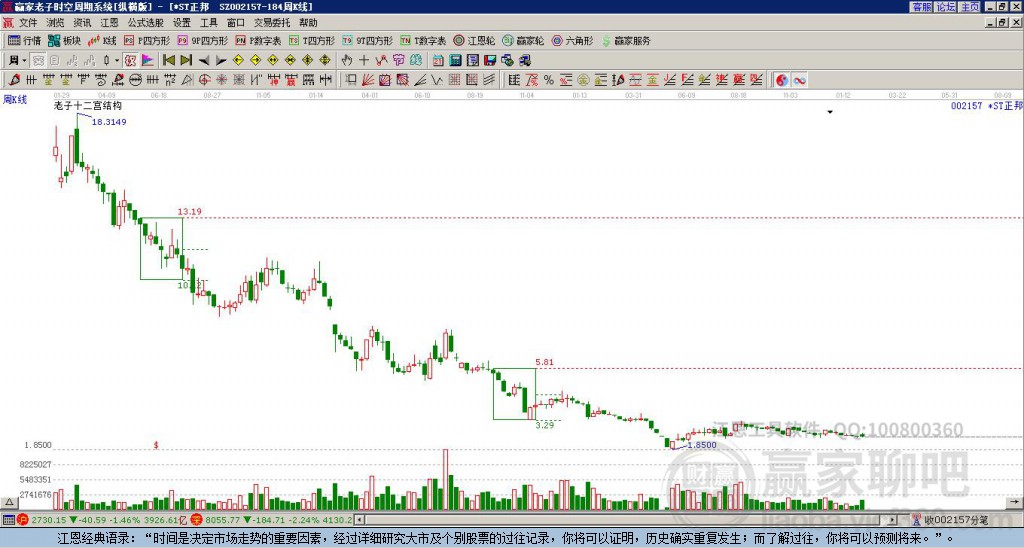Click the 沪 index badge in status bar
This screenshot has height=548, width=1024.
tap(23, 520)
